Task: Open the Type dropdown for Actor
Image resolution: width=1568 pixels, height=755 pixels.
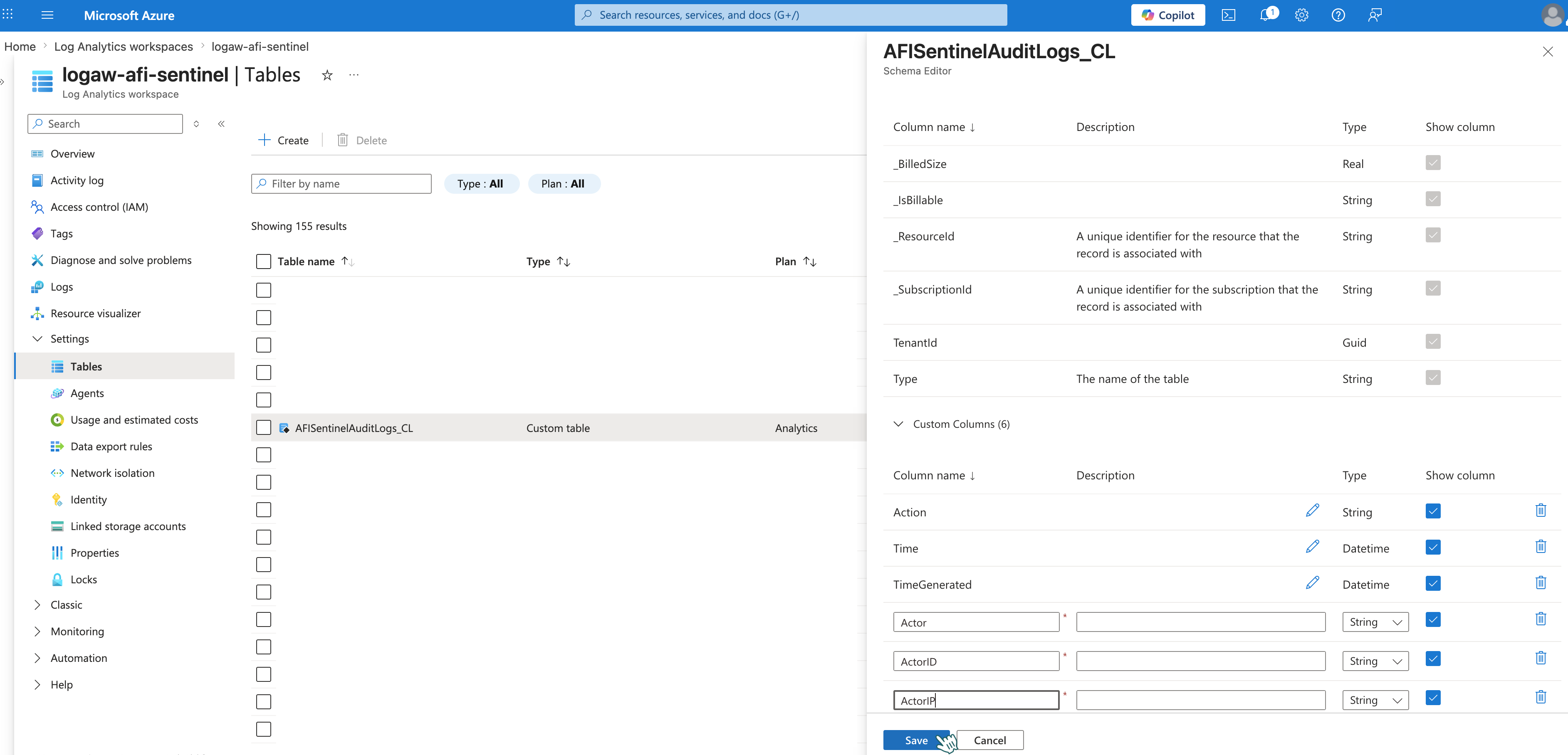Action: pyautogui.click(x=1375, y=622)
